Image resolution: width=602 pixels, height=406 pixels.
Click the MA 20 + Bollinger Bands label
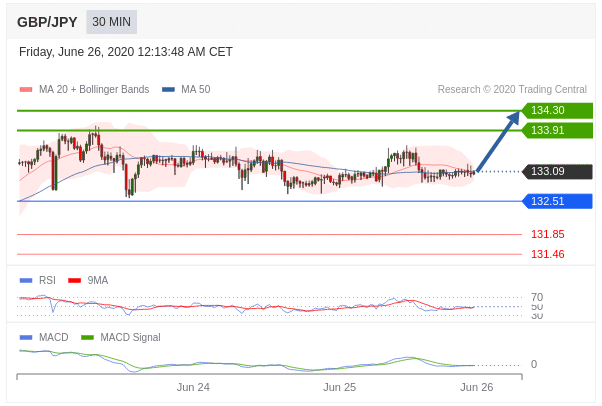pos(94,89)
